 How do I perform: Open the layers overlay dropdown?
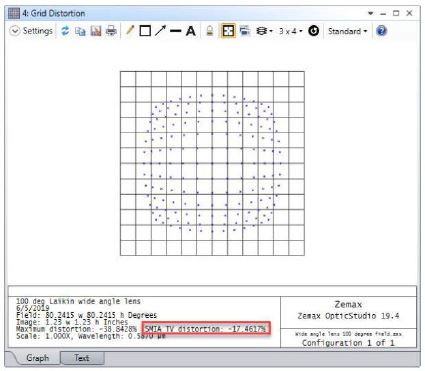[x=264, y=31]
